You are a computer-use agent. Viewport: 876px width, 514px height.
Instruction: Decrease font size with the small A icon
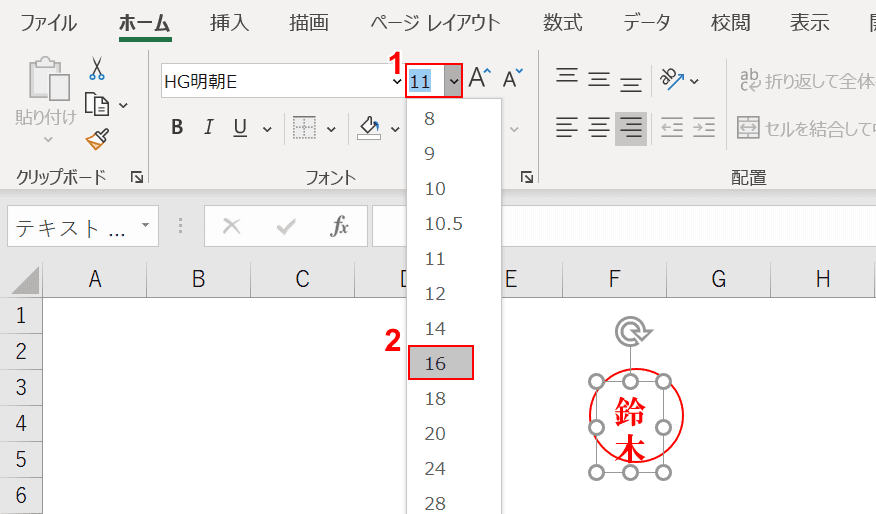coord(512,79)
